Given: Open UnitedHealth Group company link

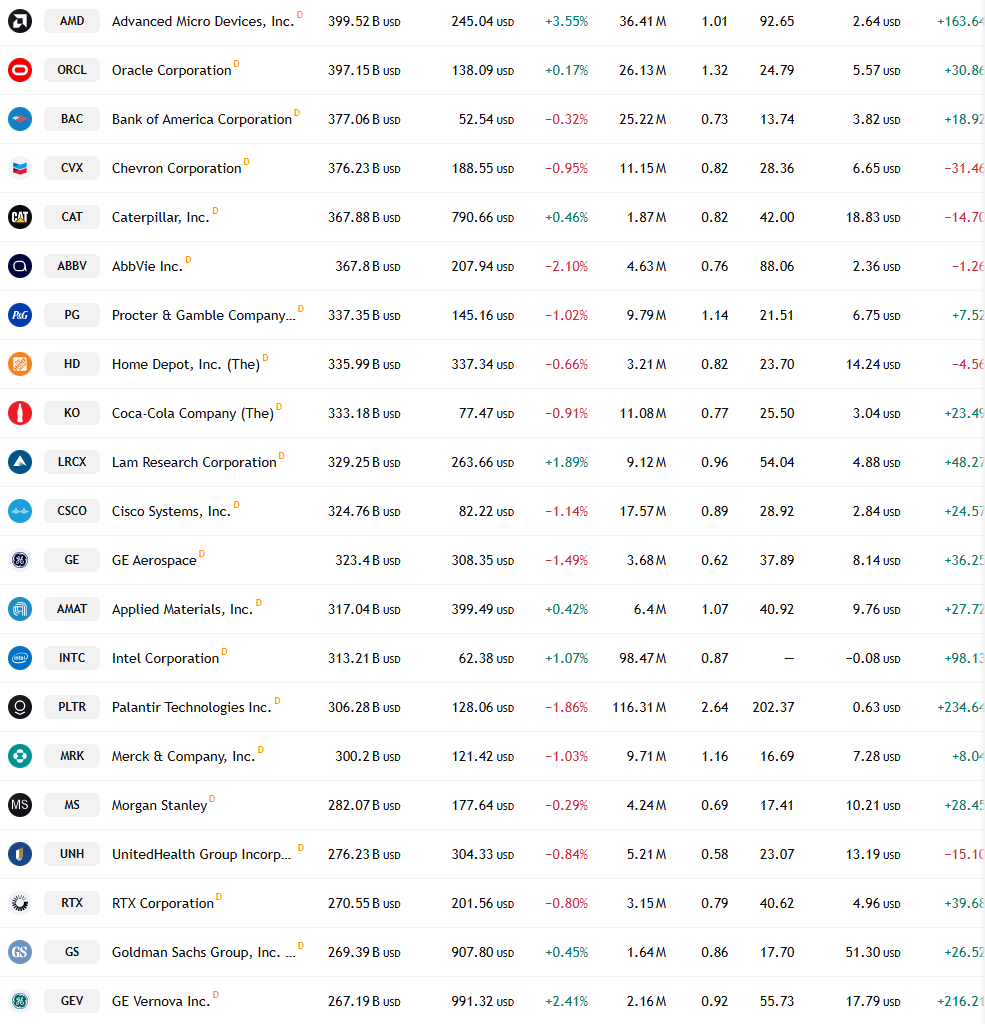Looking at the screenshot, I should coord(202,854).
